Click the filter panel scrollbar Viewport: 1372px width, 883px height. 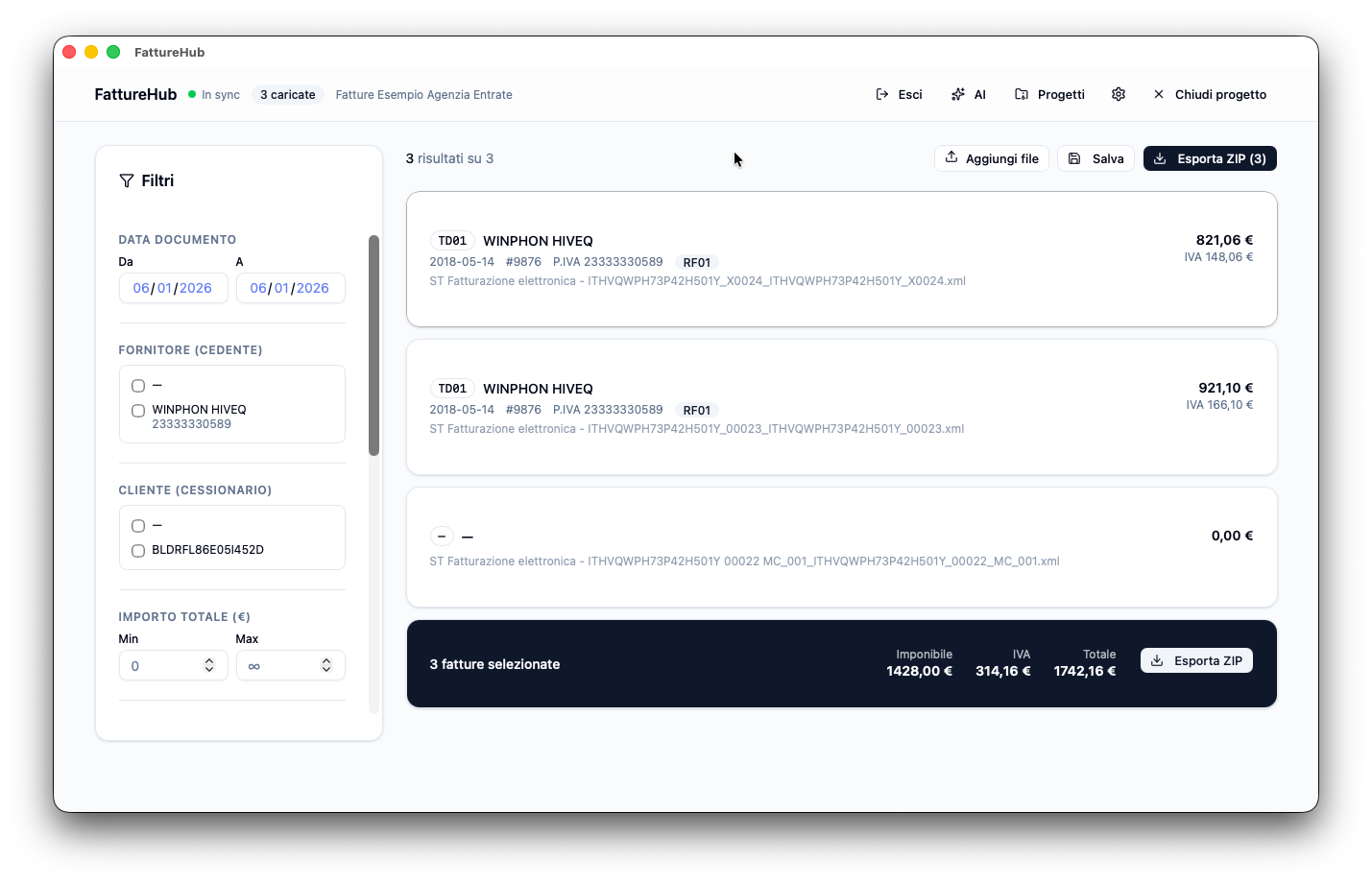pyautogui.click(x=374, y=346)
